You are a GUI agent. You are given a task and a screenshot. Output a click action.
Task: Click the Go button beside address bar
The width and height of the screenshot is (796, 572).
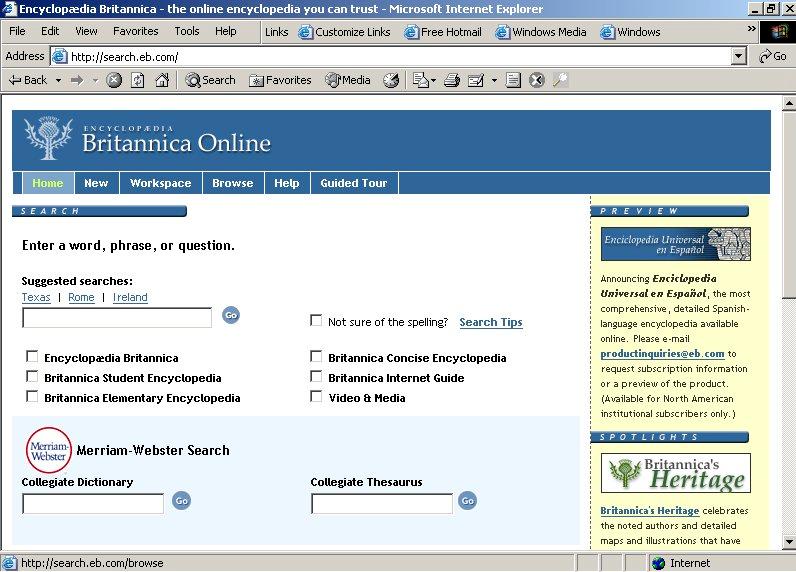pos(773,56)
